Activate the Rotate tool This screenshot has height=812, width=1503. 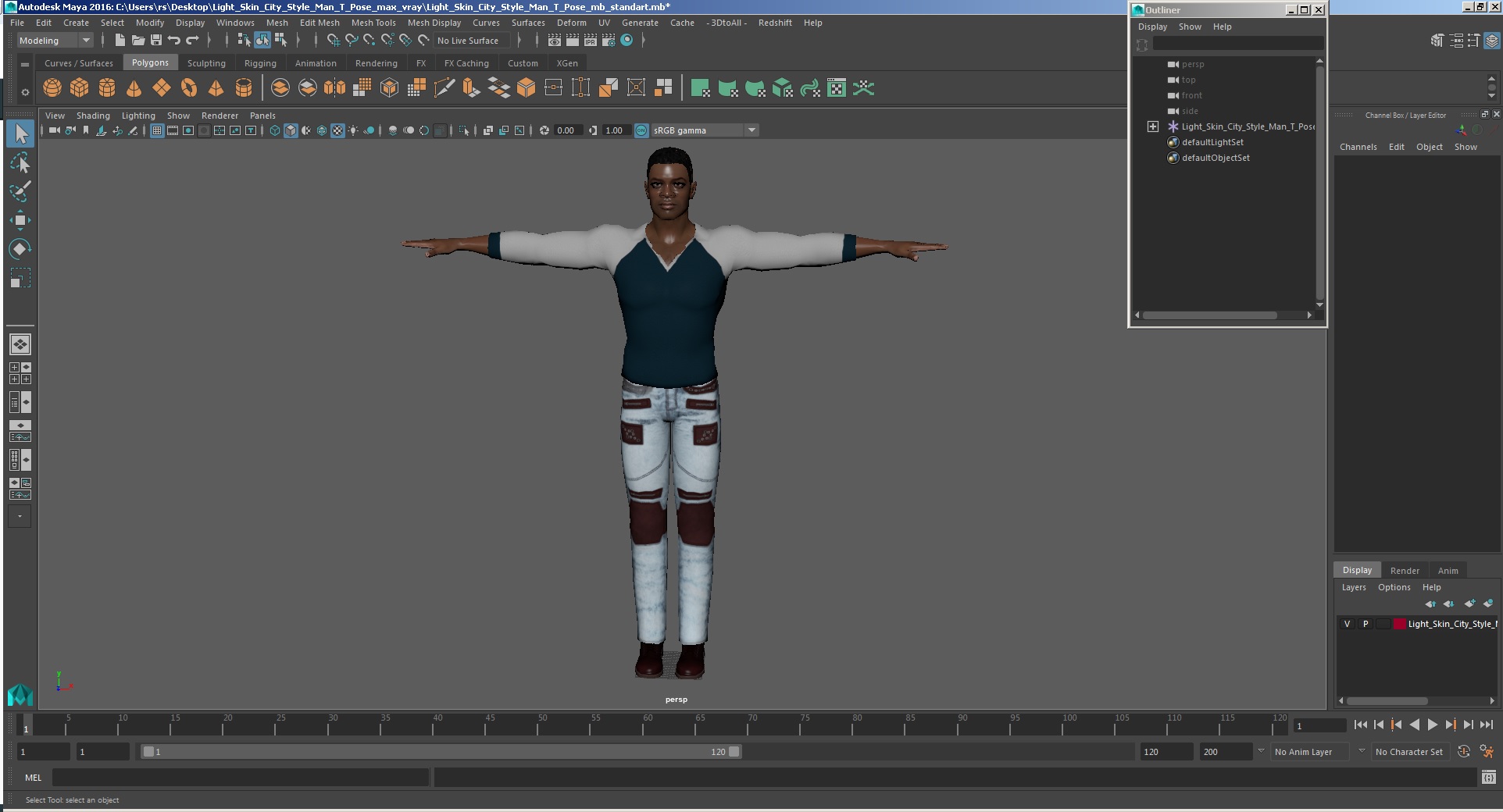coord(20,249)
